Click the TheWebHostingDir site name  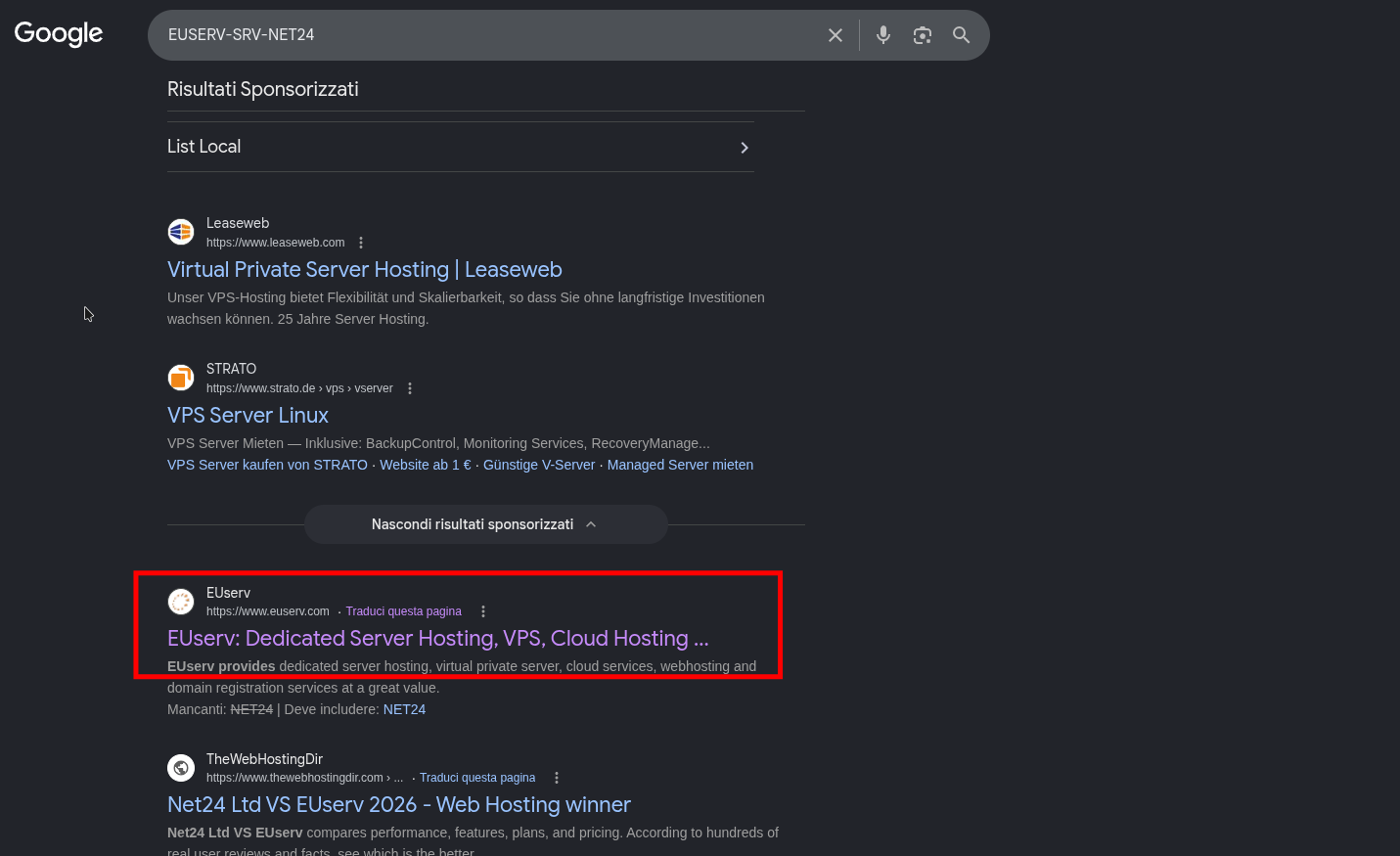[x=264, y=759]
